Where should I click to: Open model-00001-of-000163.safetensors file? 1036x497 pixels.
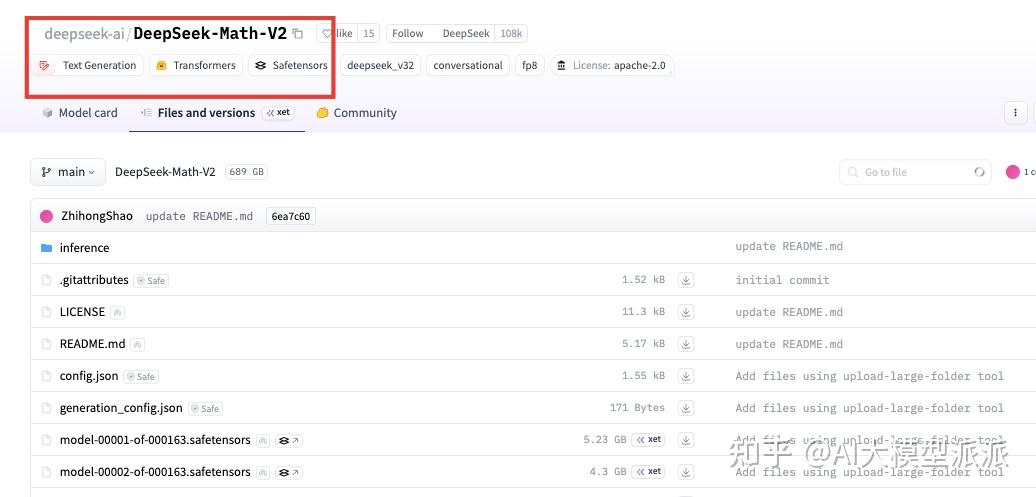click(x=155, y=440)
